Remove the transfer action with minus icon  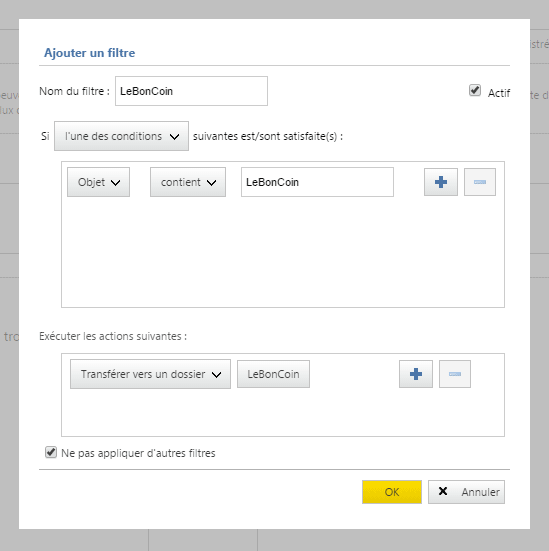pos(455,374)
